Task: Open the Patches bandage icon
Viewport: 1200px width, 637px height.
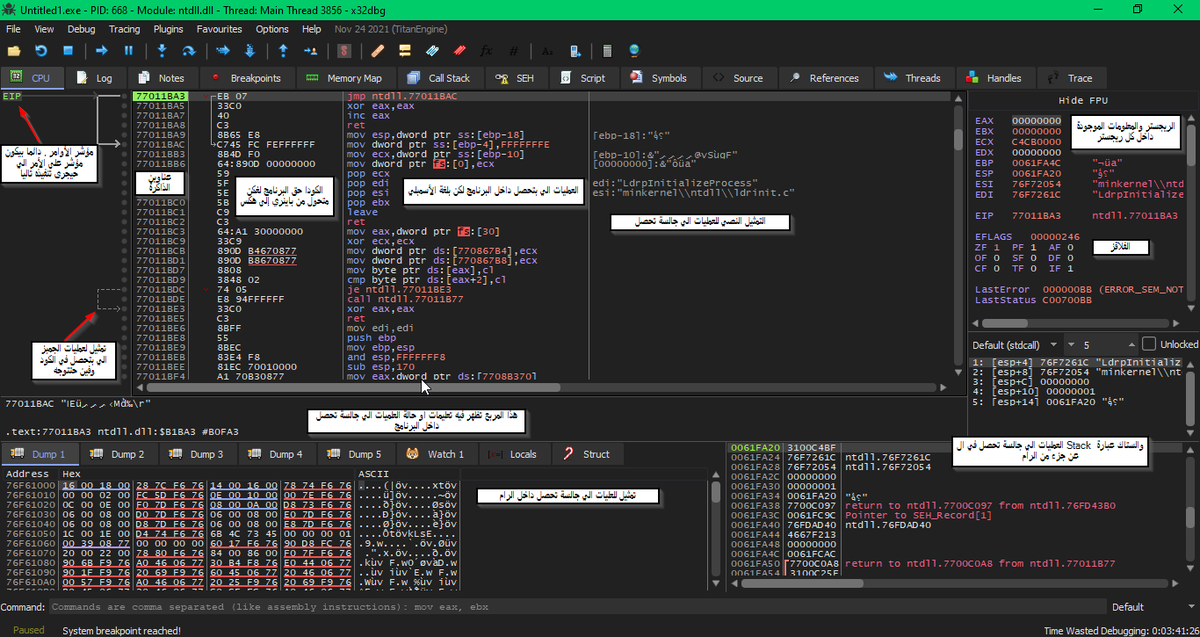Action: [377, 50]
